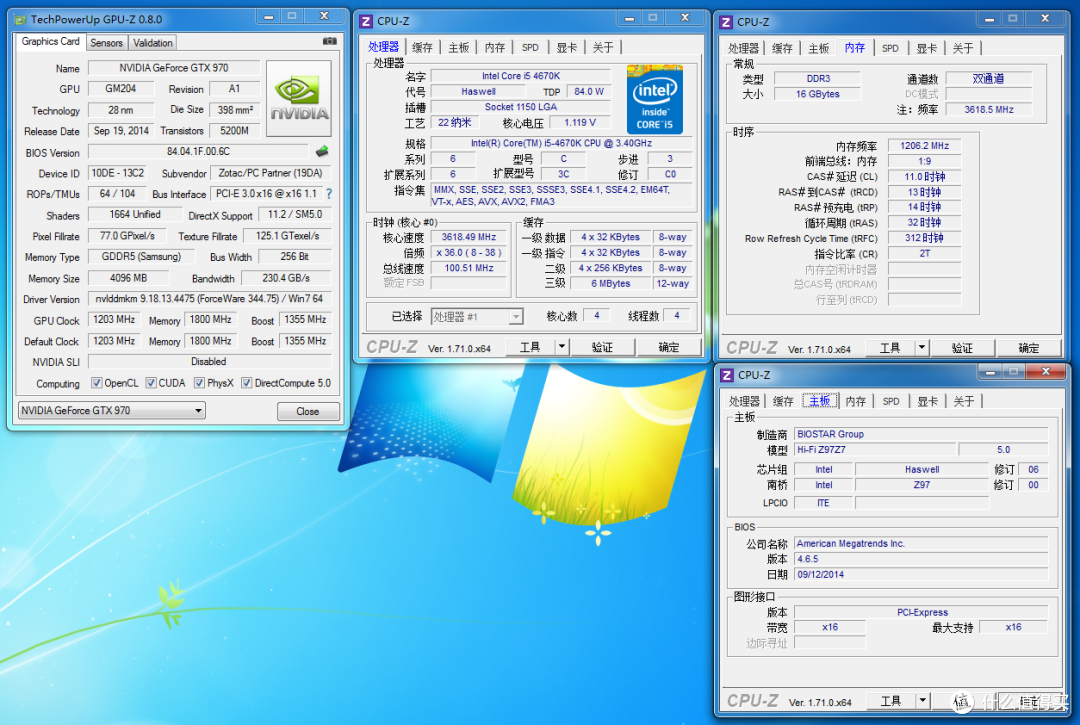Open 内存 tab in mainboard CPU-Z window
Screen dimensions: 1080x725
click(x=855, y=401)
